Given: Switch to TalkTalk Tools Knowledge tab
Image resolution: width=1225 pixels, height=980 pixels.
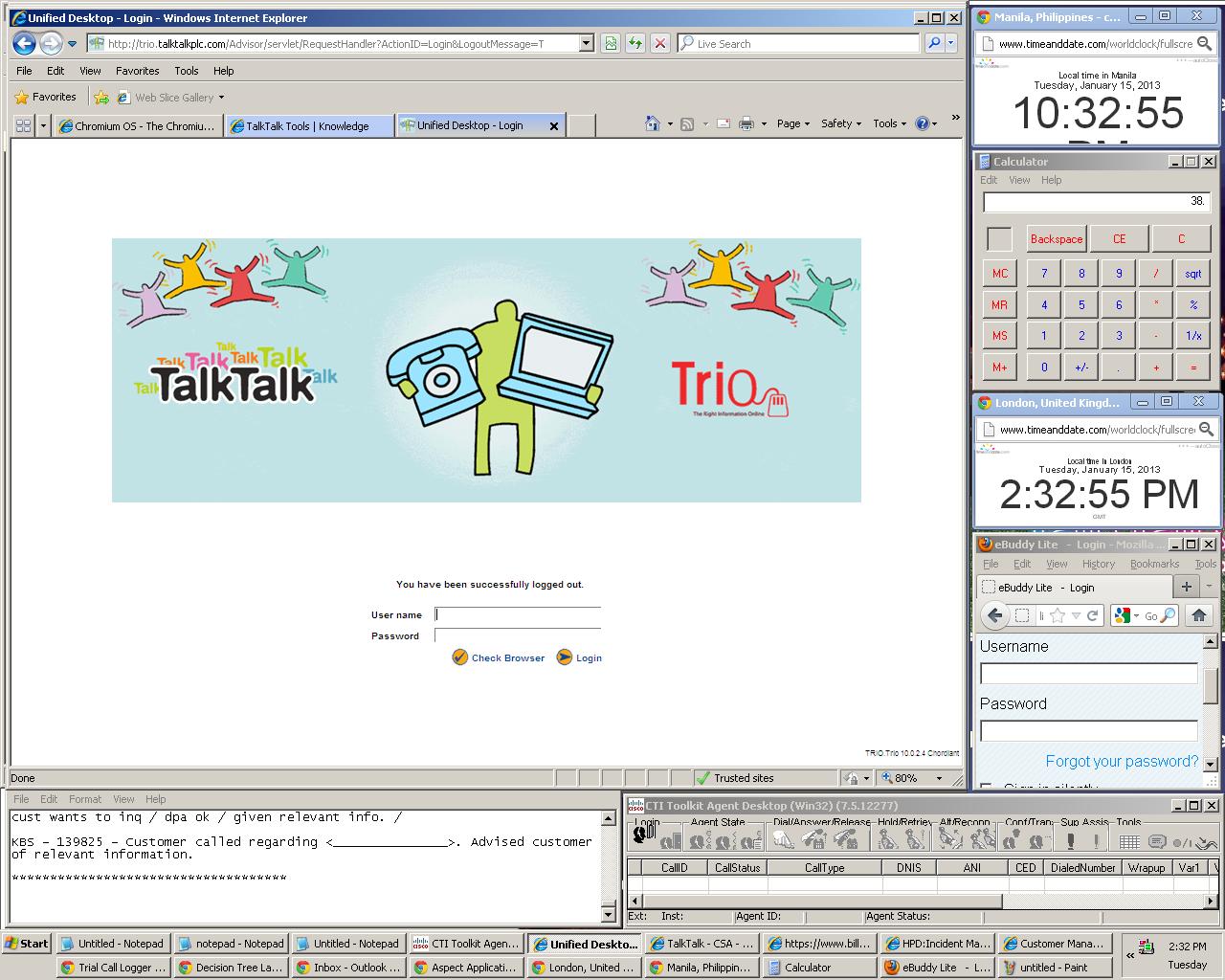Looking at the screenshot, I should pyautogui.click(x=307, y=125).
